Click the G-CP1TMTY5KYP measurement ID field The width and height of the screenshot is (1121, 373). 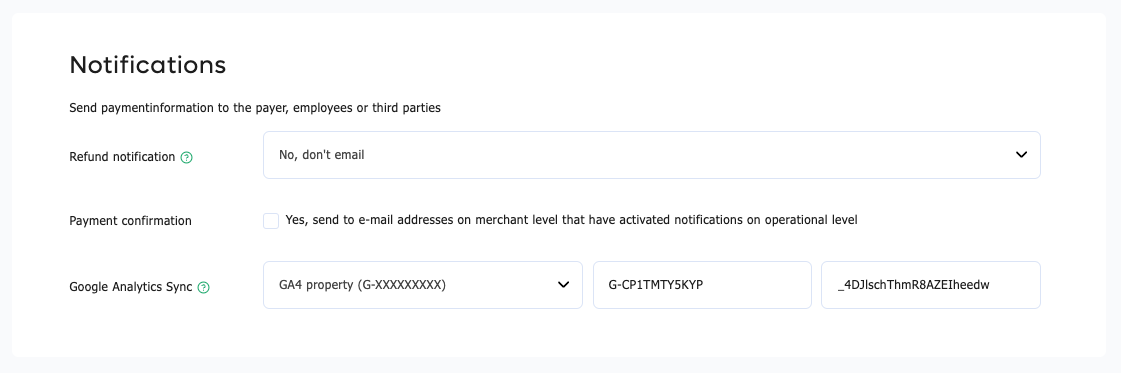(702, 285)
